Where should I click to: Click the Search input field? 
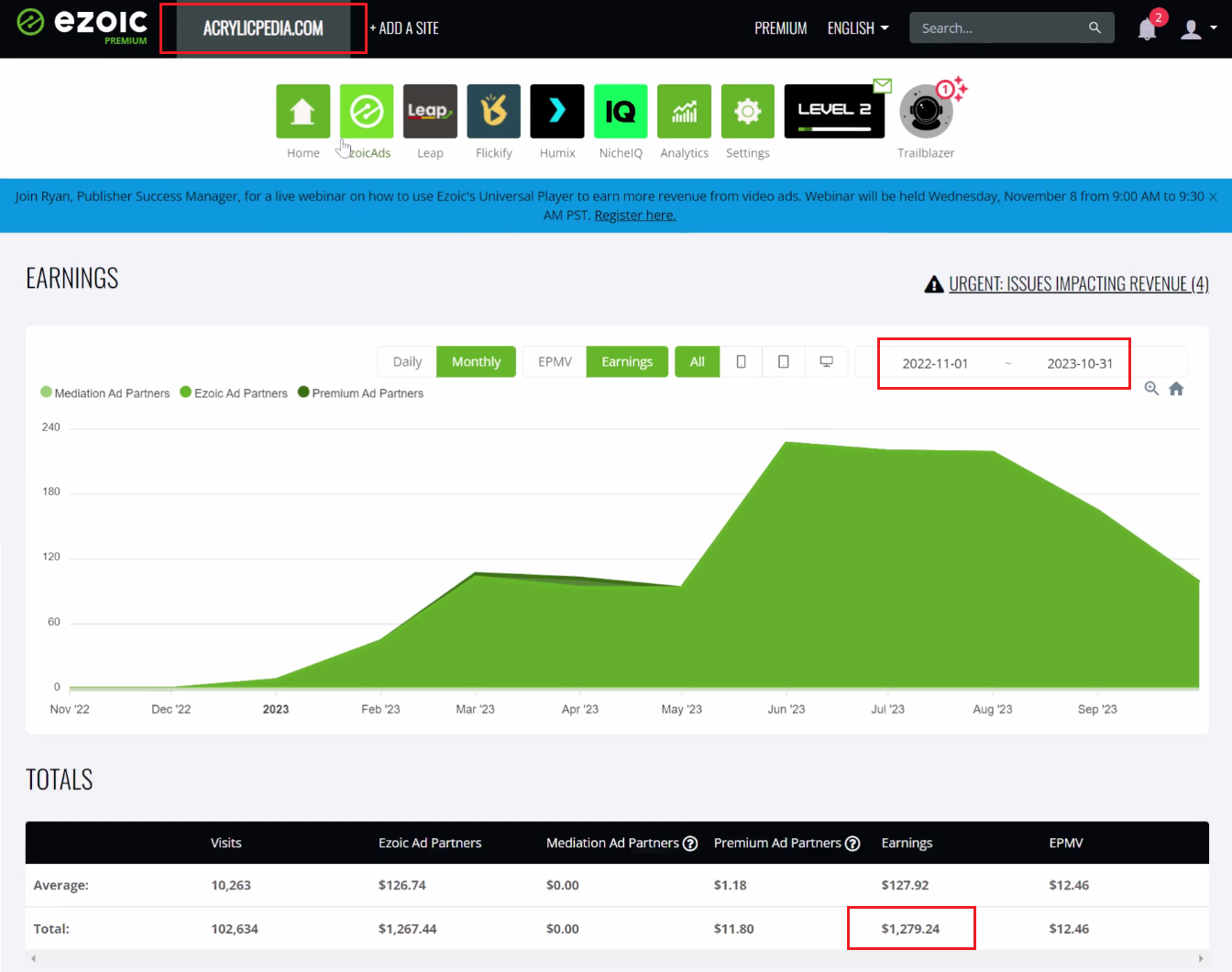tap(999, 28)
